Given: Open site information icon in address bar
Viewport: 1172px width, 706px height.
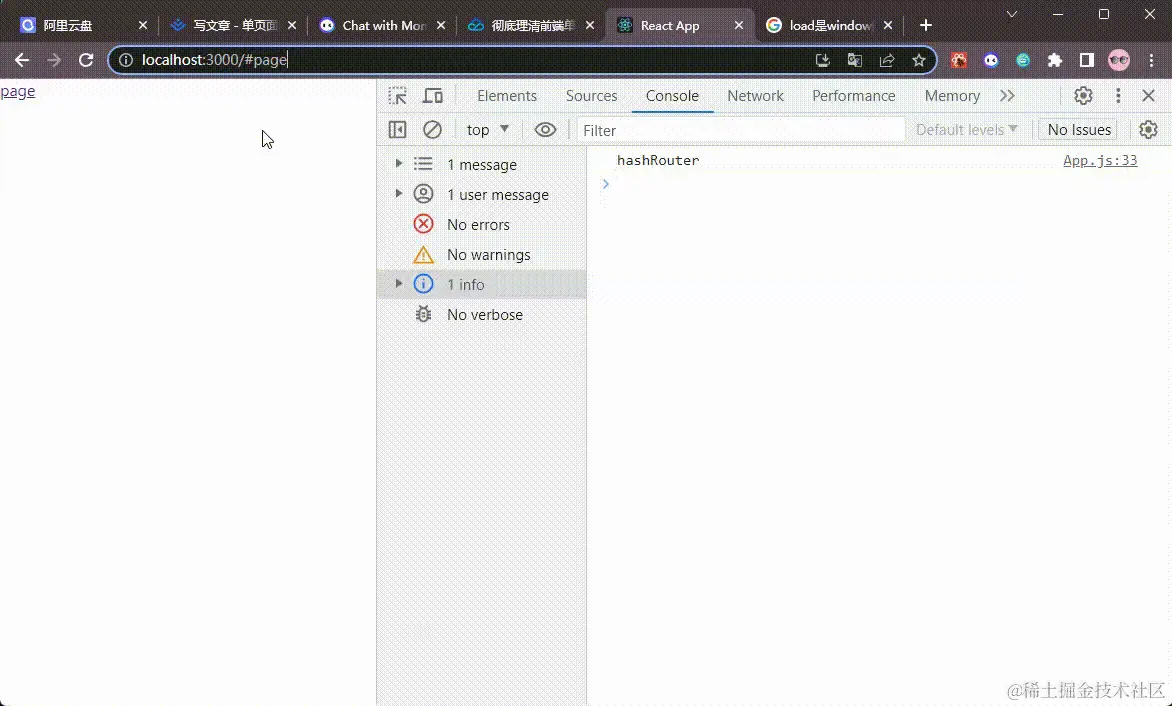Looking at the screenshot, I should coord(126,61).
